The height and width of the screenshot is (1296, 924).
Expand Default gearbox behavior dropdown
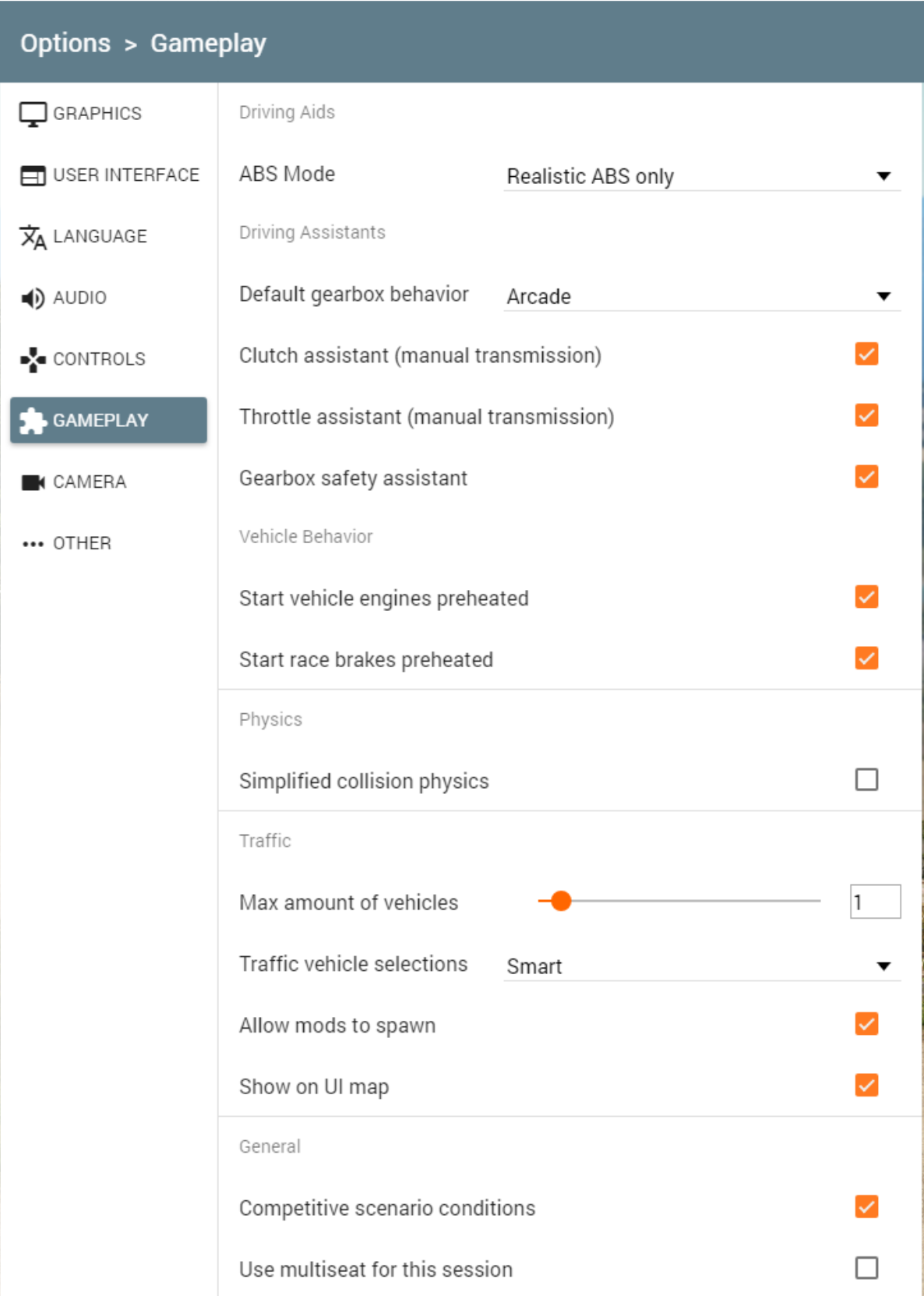pyautogui.click(x=701, y=296)
